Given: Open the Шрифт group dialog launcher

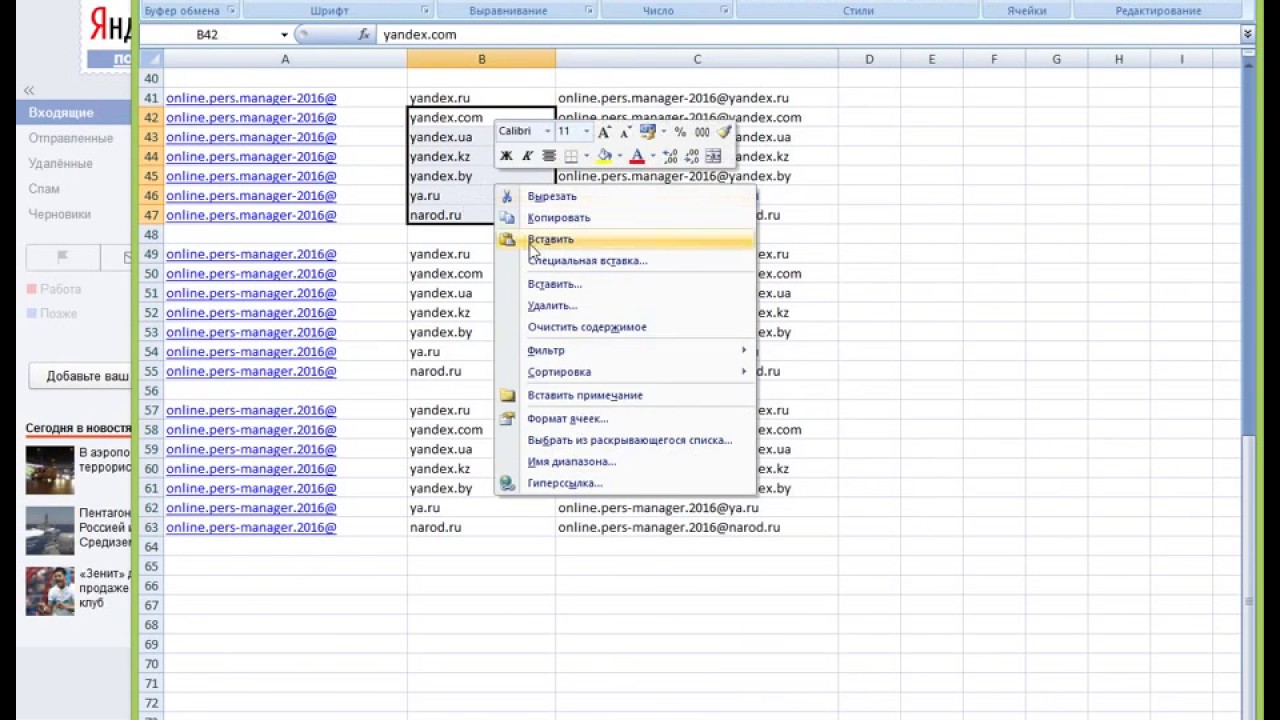Looking at the screenshot, I should 425,11.
